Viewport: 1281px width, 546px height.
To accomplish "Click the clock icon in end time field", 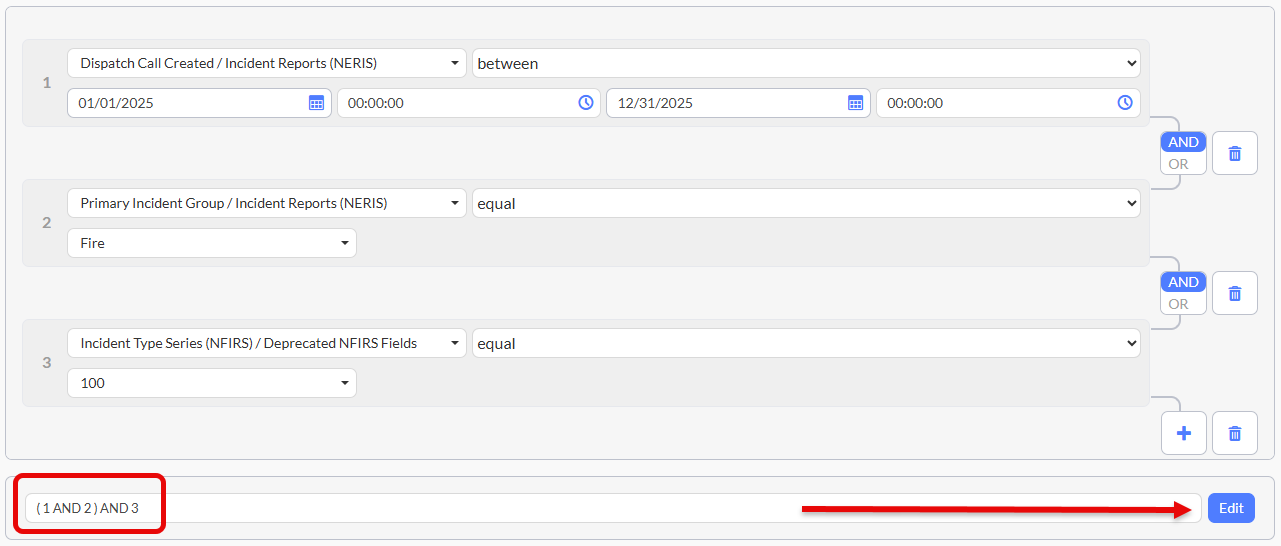I will (x=1125, y=103).
